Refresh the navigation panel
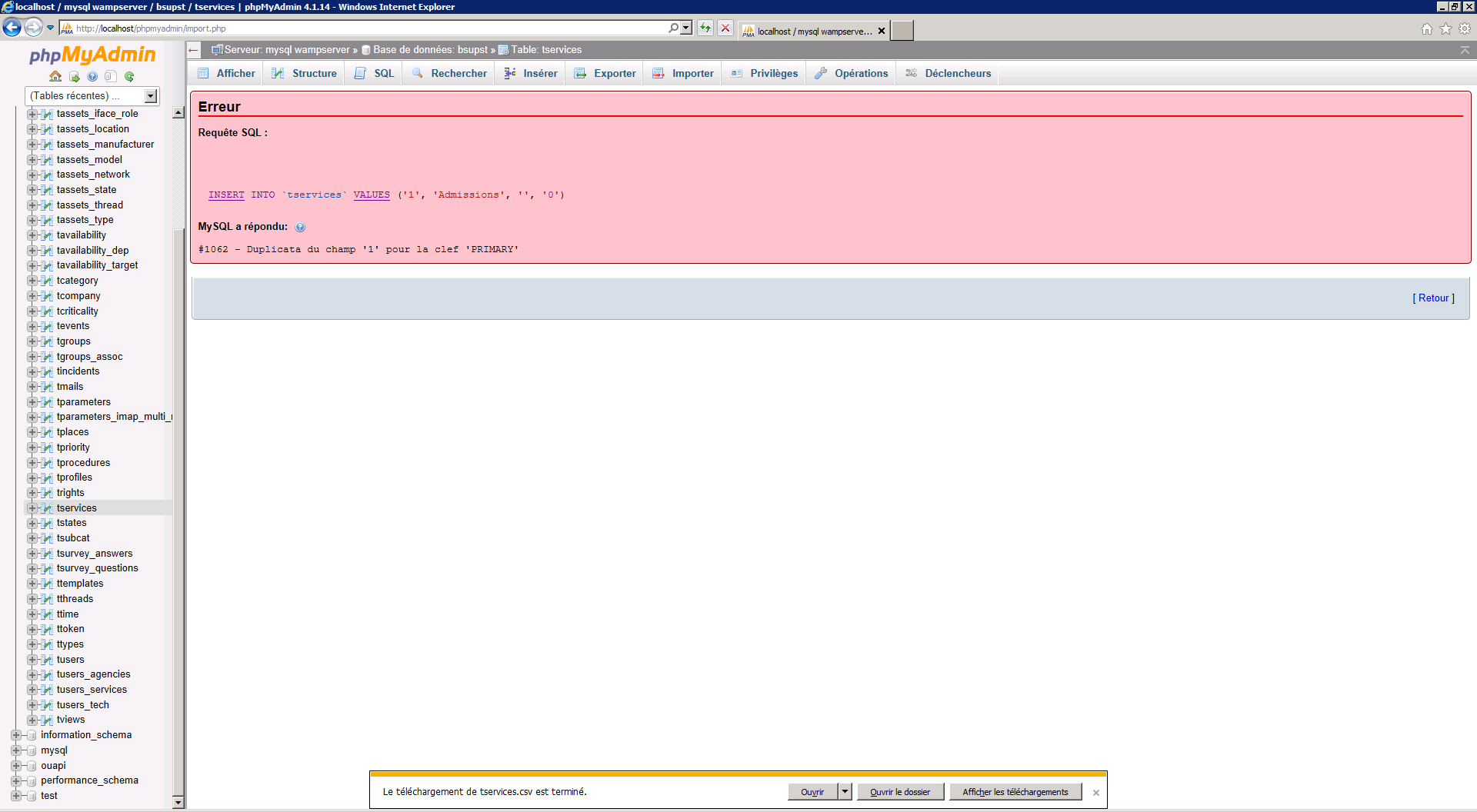Viewport: 1477px width, 812px height. coord(129,77)
